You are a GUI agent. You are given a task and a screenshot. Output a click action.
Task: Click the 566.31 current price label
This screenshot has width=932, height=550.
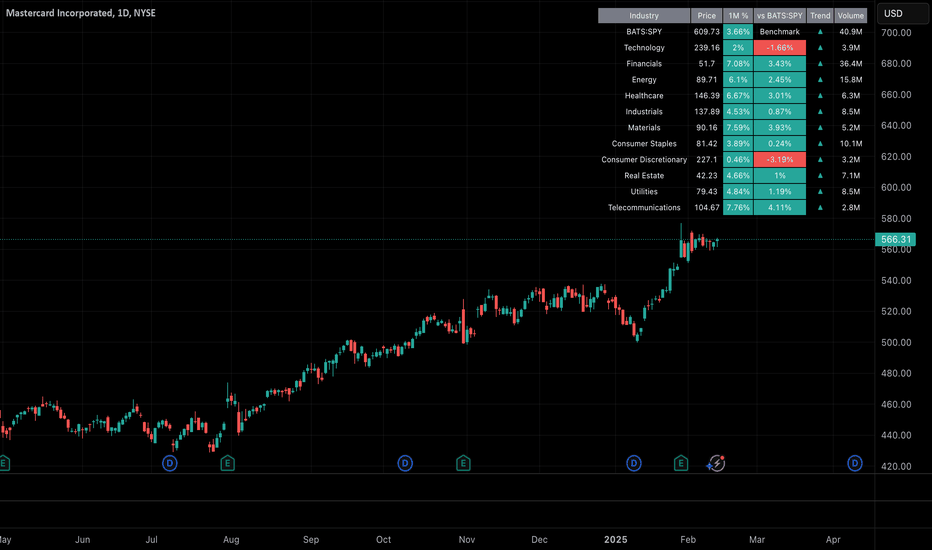pyautogui.click(x=895, y=240)
